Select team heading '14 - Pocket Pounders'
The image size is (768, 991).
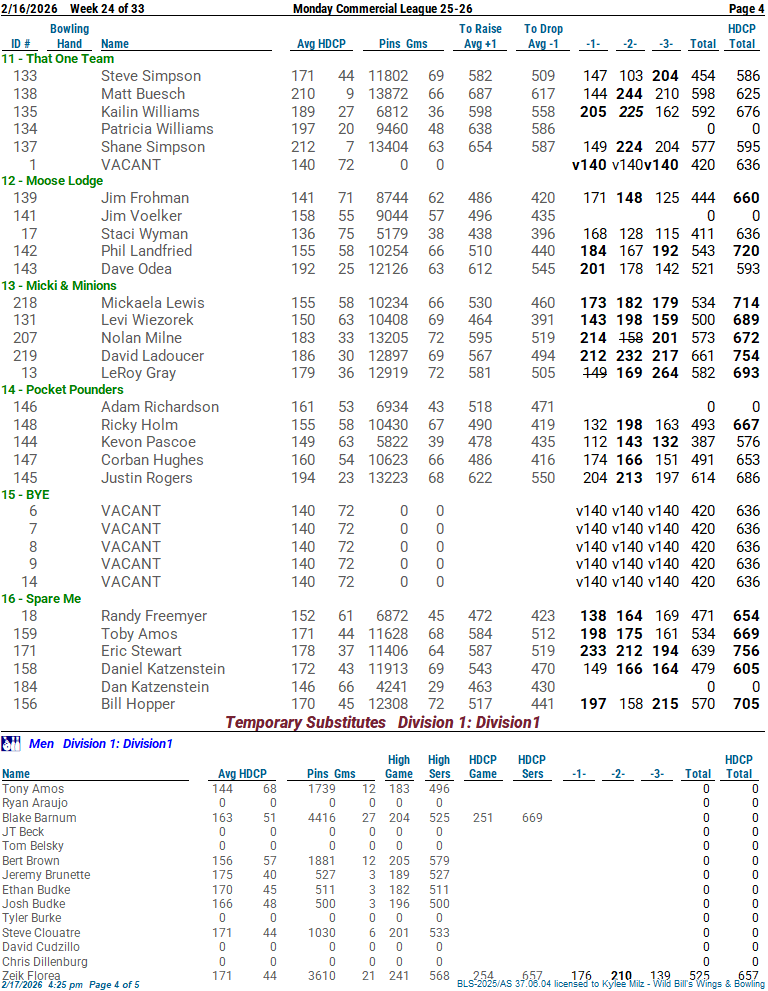(x=62, y=390)
